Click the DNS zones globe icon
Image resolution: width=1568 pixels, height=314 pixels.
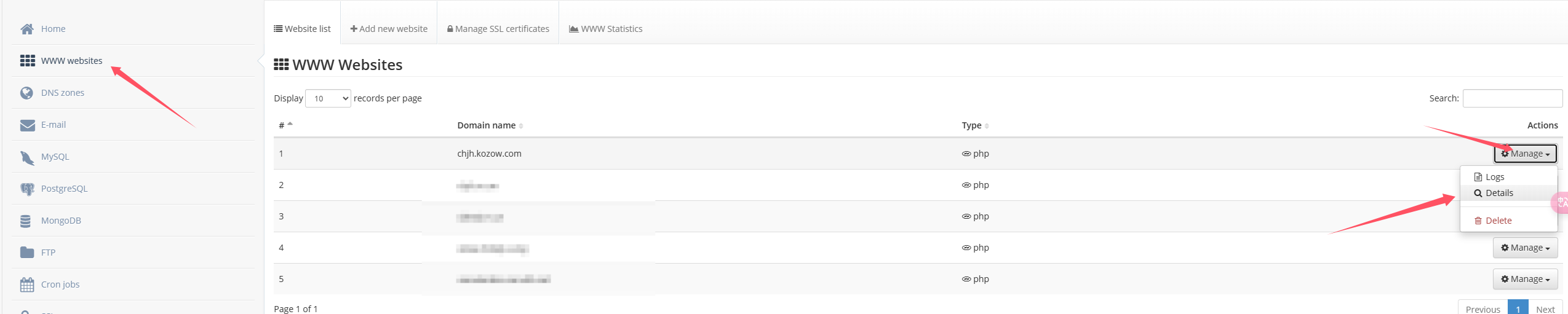click(x=27, y=93)
